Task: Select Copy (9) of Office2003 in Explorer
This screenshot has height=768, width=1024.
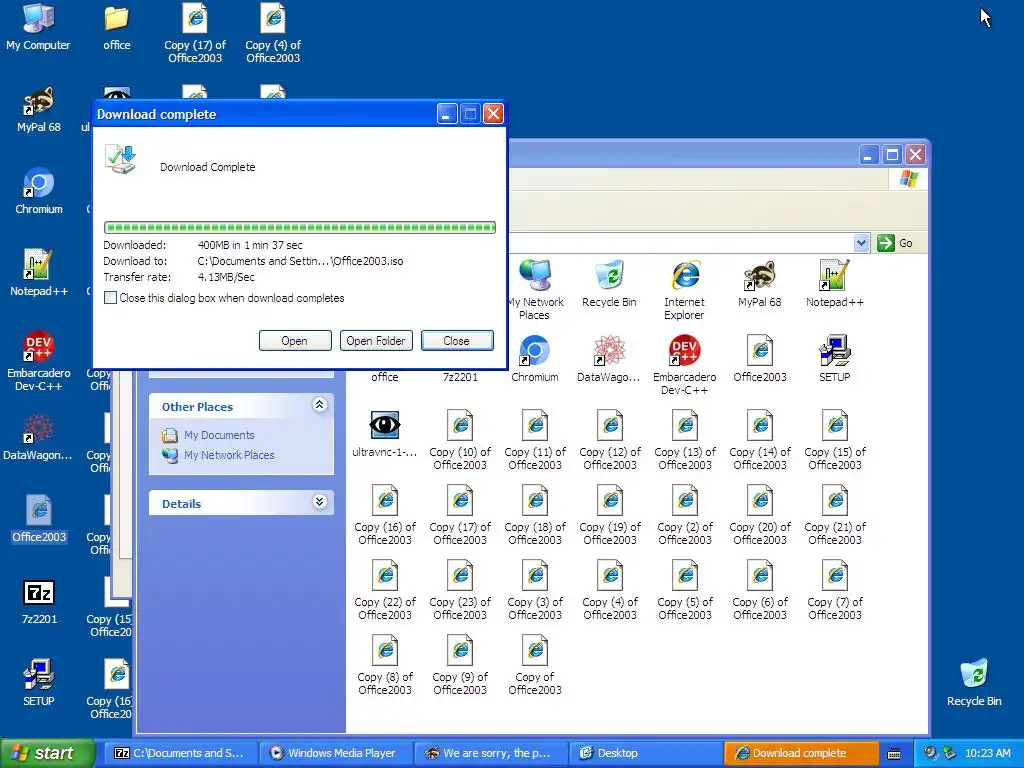Action: tap(460, 665)
